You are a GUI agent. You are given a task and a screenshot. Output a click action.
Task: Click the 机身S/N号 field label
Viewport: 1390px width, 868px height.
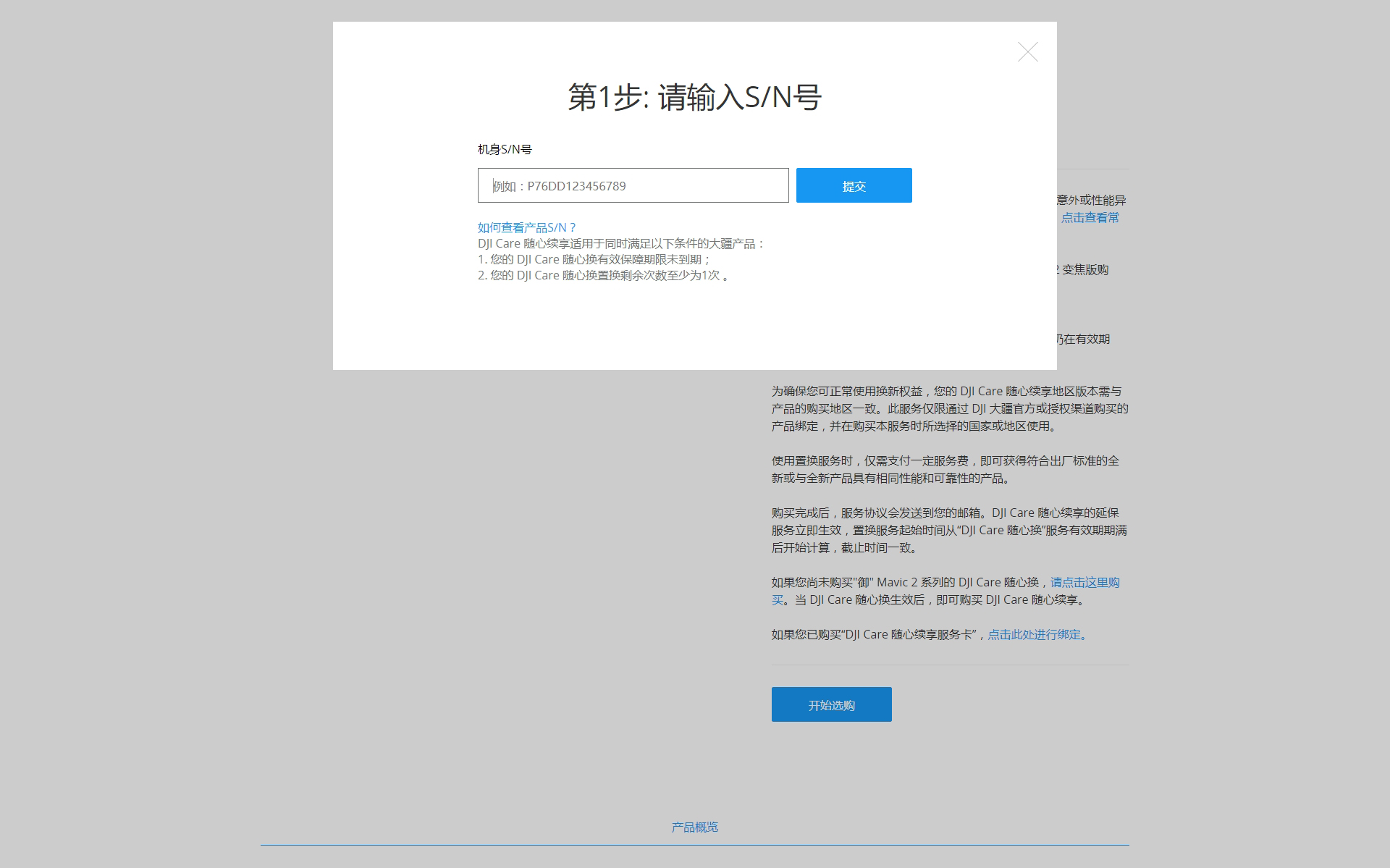point(505,149)
